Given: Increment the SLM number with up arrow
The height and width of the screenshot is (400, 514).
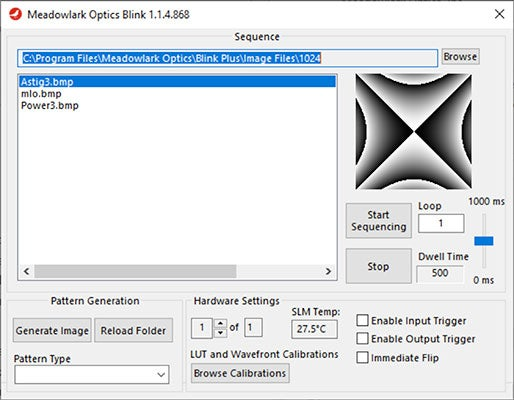Looking at the screenshot, I should 220,323.
